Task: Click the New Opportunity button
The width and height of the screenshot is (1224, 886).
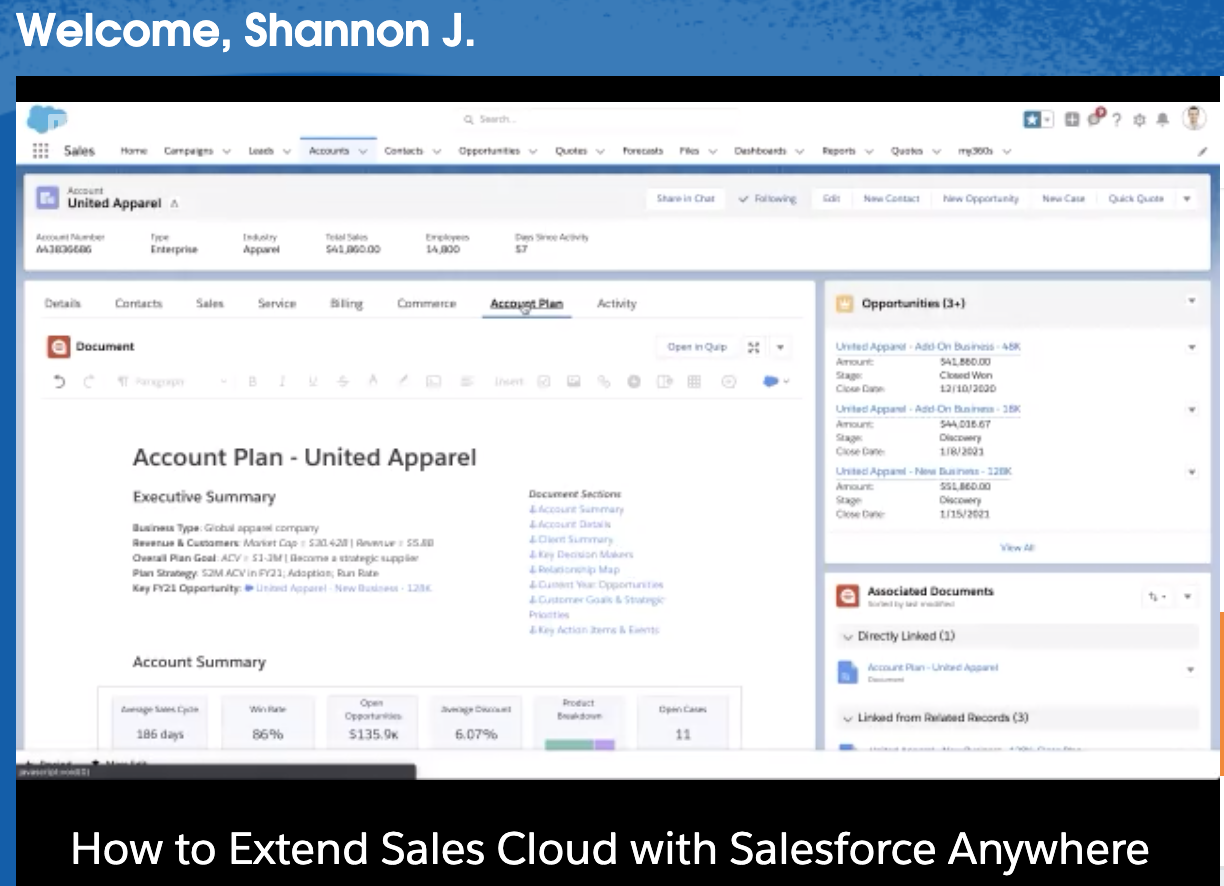Action: 980,199
